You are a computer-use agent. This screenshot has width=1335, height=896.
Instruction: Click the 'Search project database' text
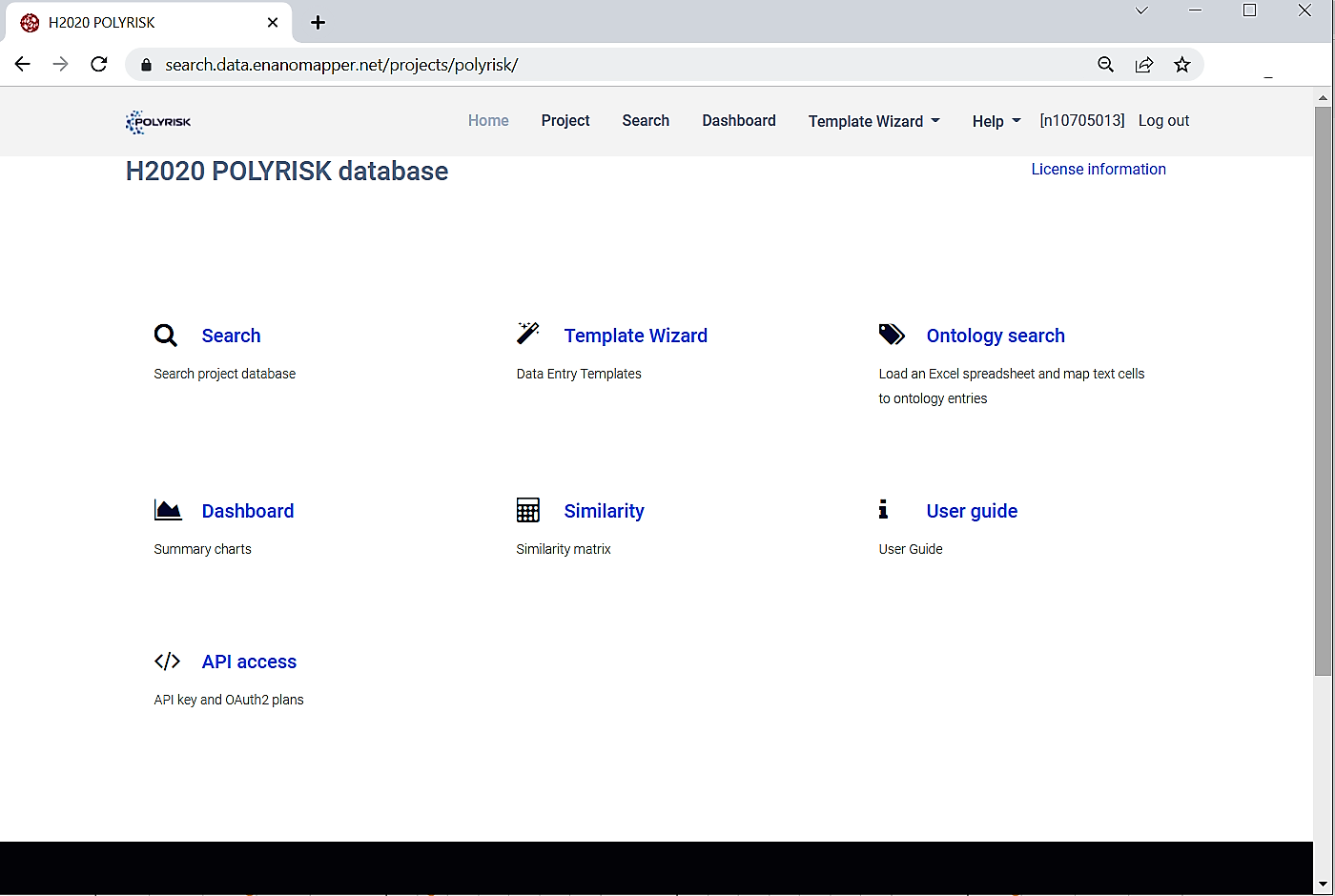pyautogui.click(x=225, y=374)
